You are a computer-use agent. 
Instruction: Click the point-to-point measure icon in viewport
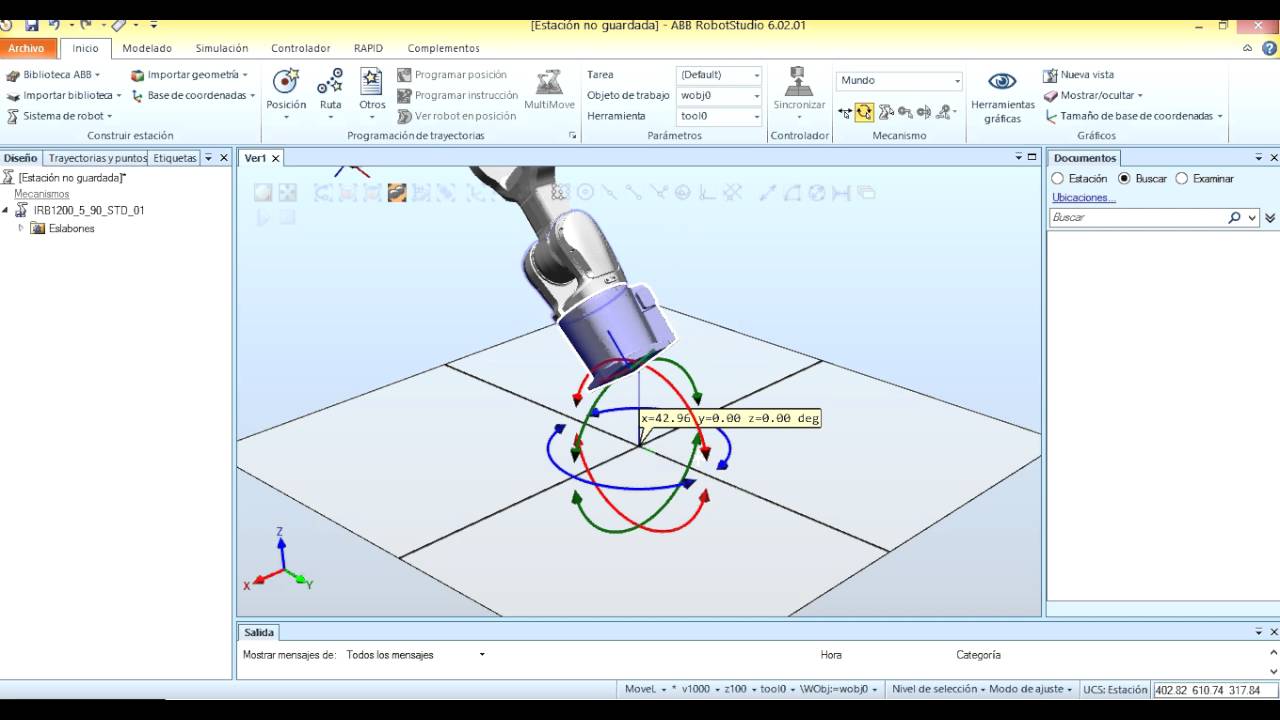pos(767,192)
